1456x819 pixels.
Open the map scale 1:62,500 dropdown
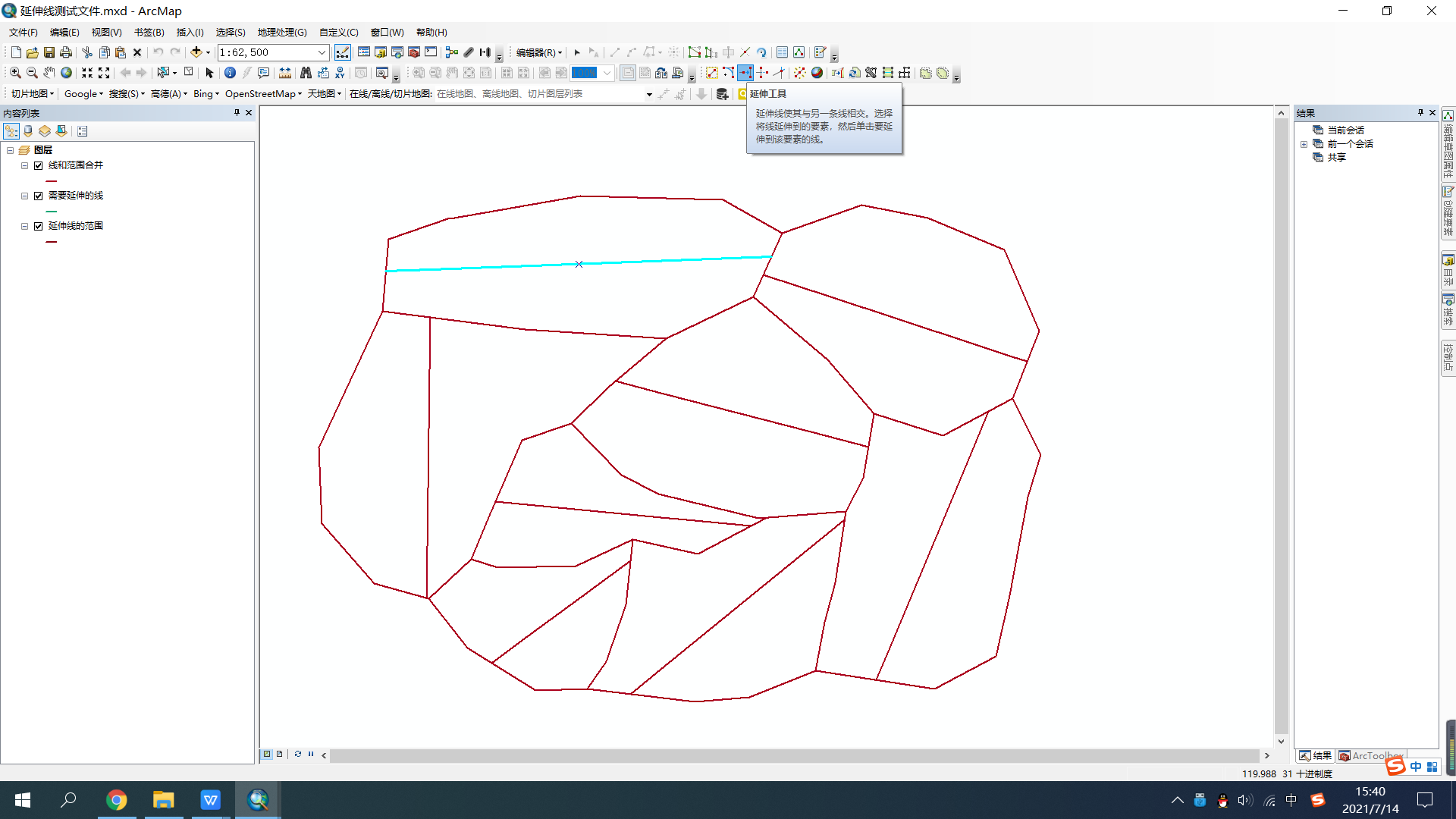click(x=322, y=52)
